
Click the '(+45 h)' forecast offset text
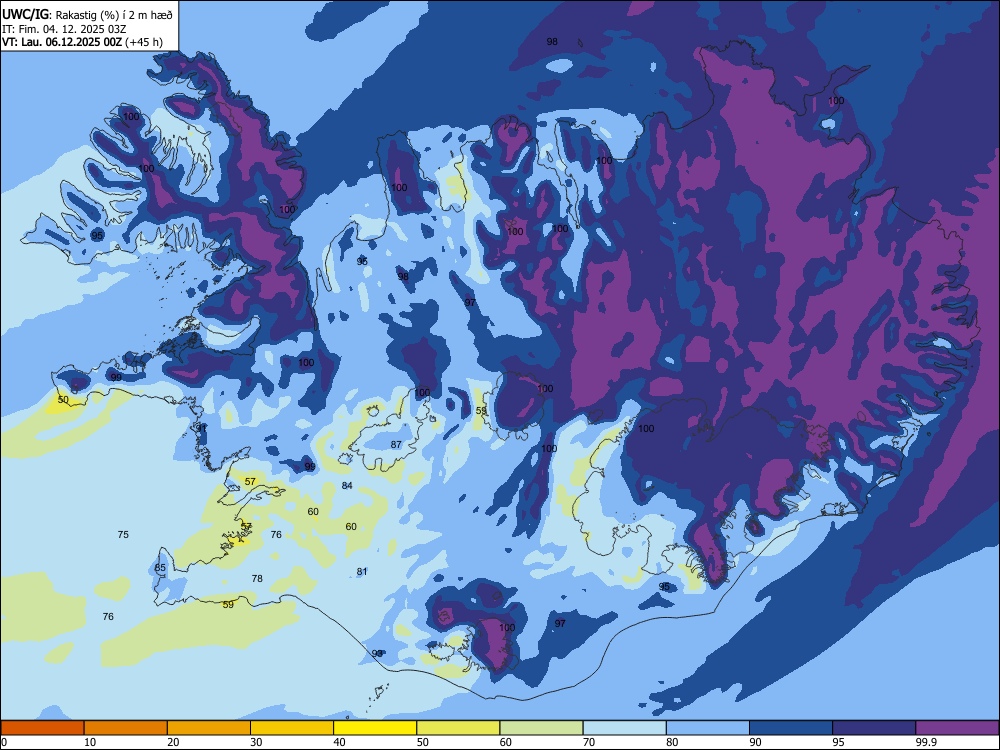(144, 42)
